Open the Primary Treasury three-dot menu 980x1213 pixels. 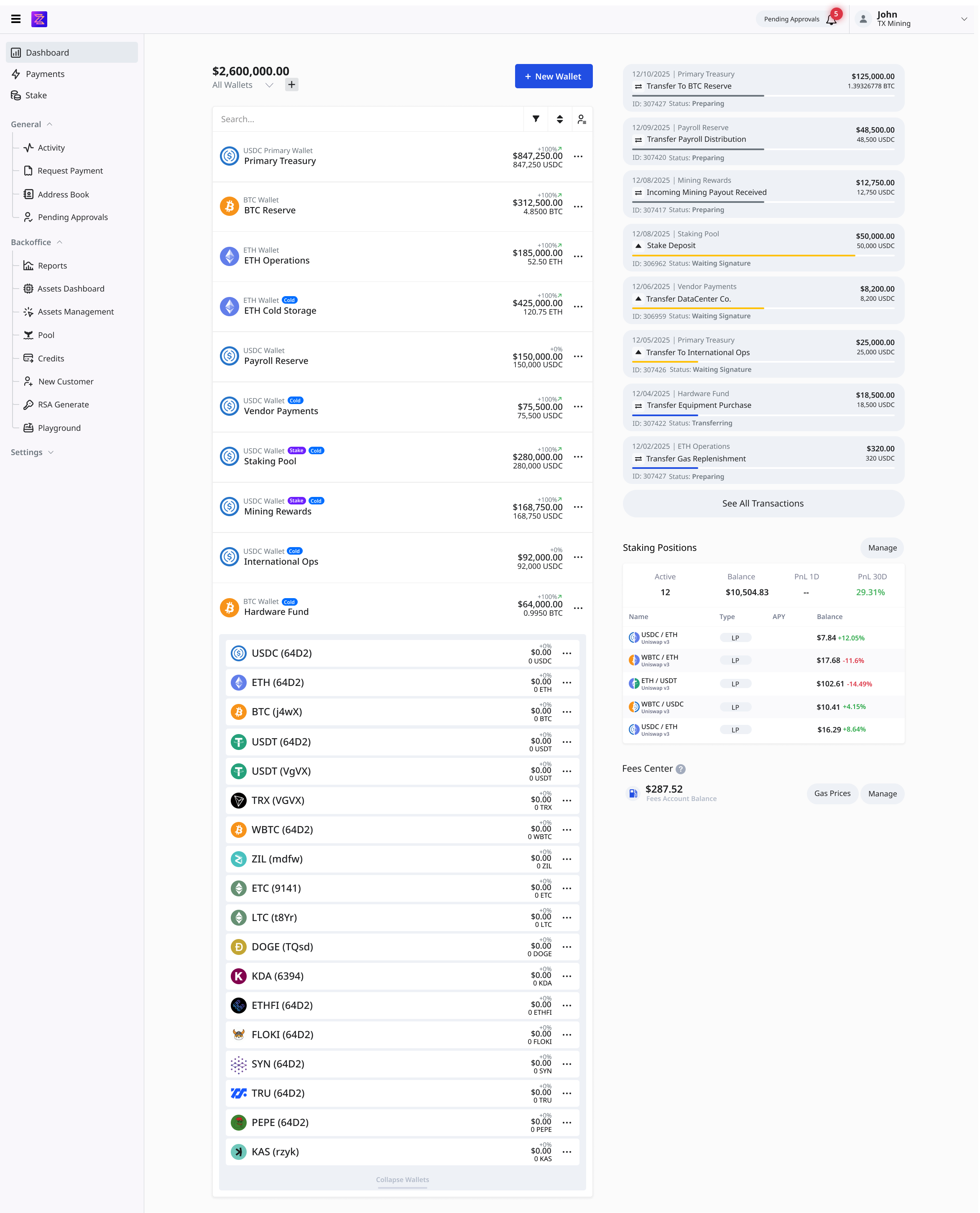(578, 156)
